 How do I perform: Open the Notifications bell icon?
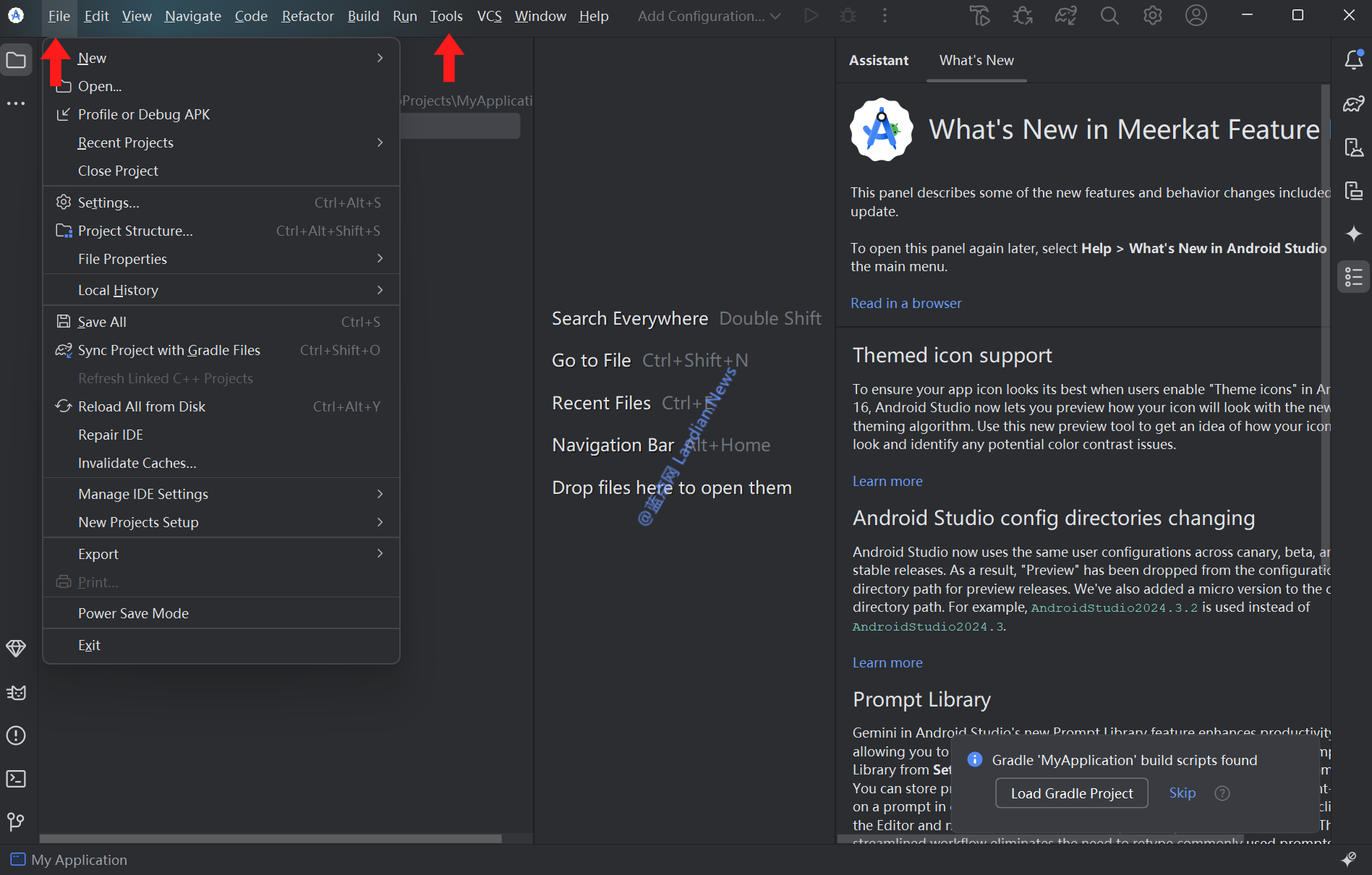tap(1353, 61)
